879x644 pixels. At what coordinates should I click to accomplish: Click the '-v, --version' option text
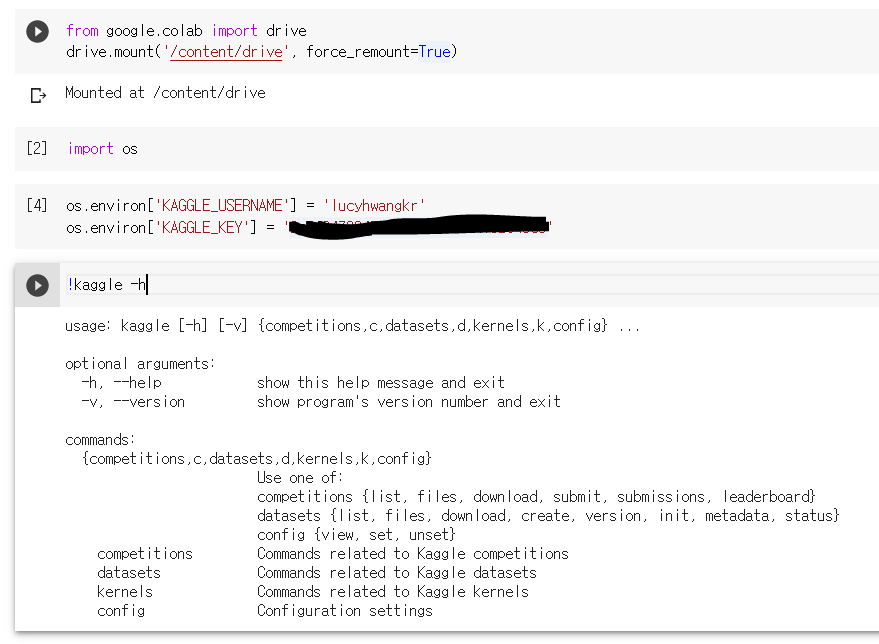click(133, 402)
